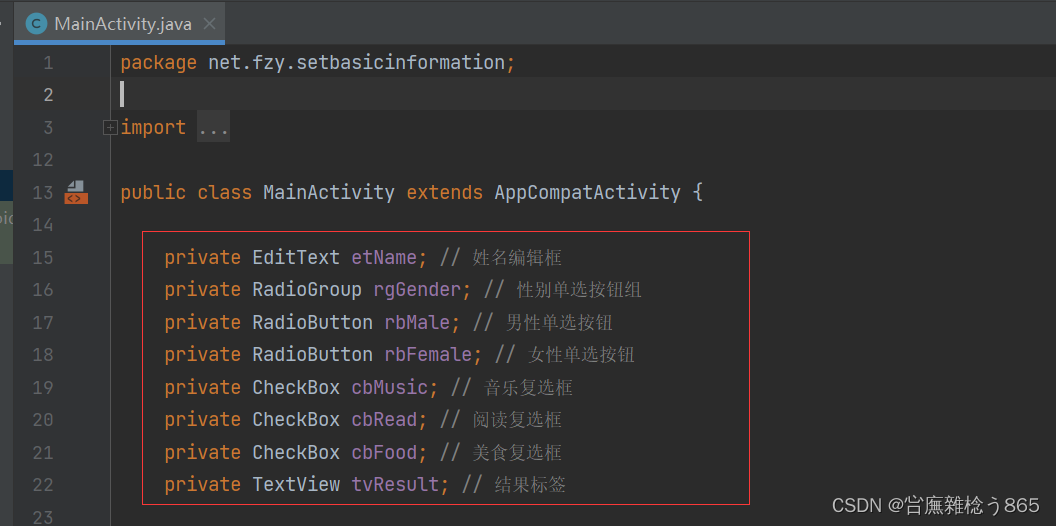Screen dimensions: 1056x526
Task: Close the MainActivity.java tab
Action: point(209,24)
